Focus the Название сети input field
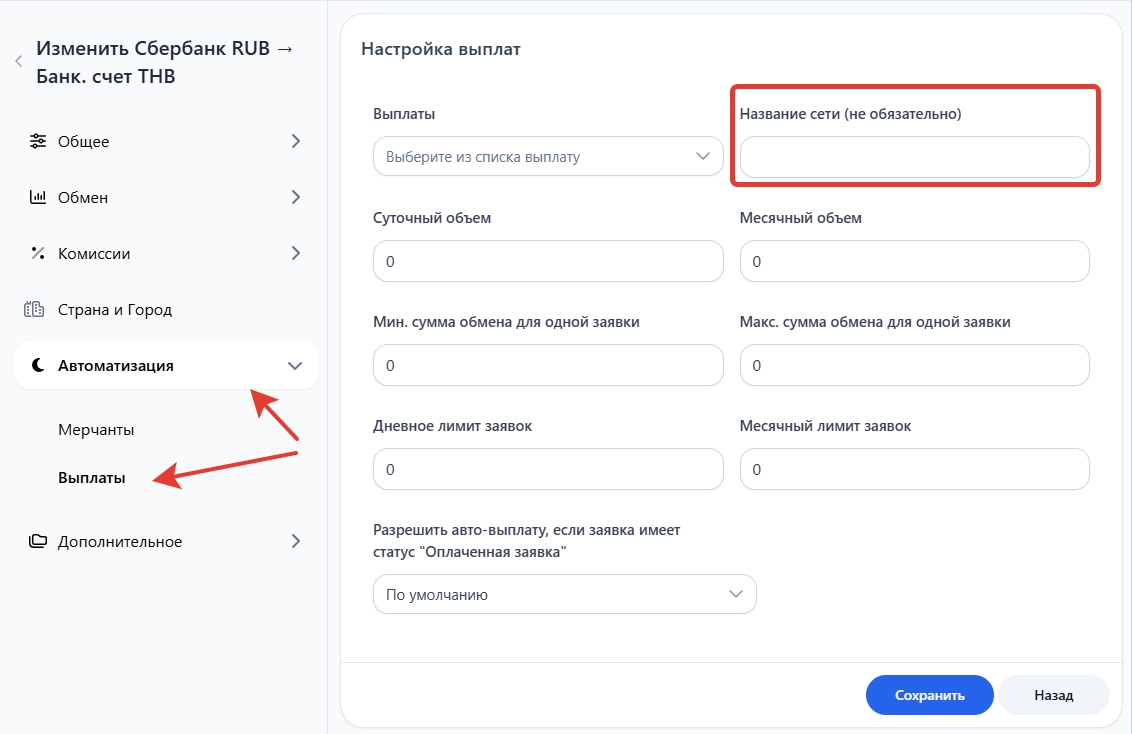The image size is (1132, 734). click(914, 158)
